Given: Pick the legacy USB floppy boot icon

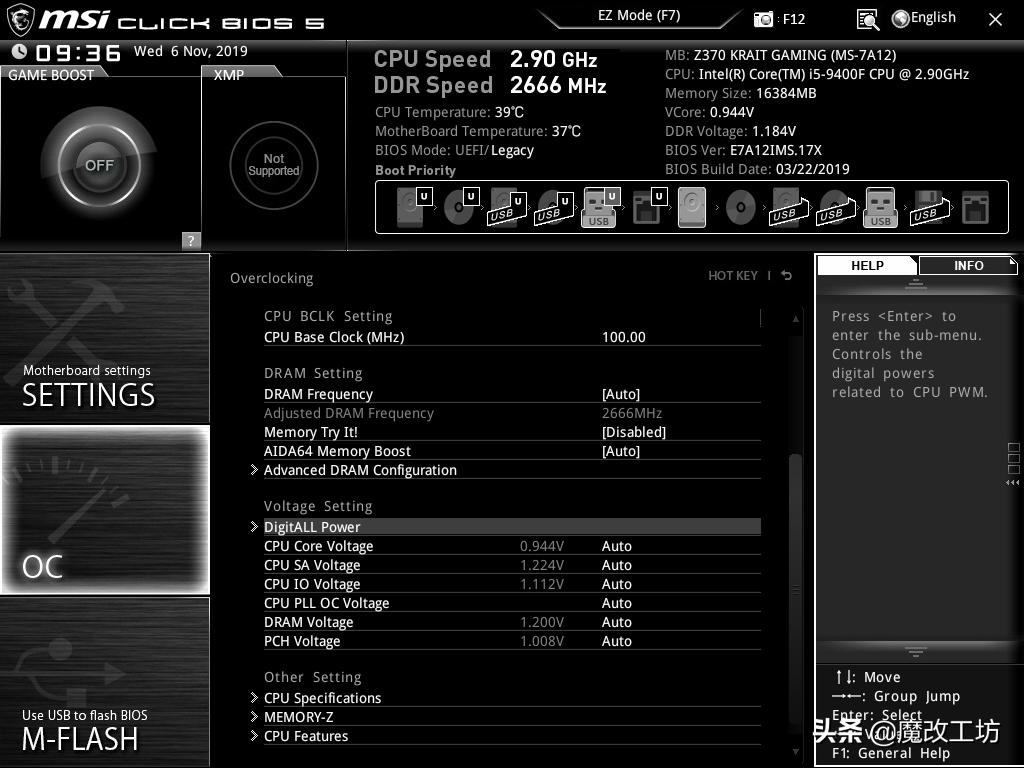Looking at the screenshot, I should point(930,207).
